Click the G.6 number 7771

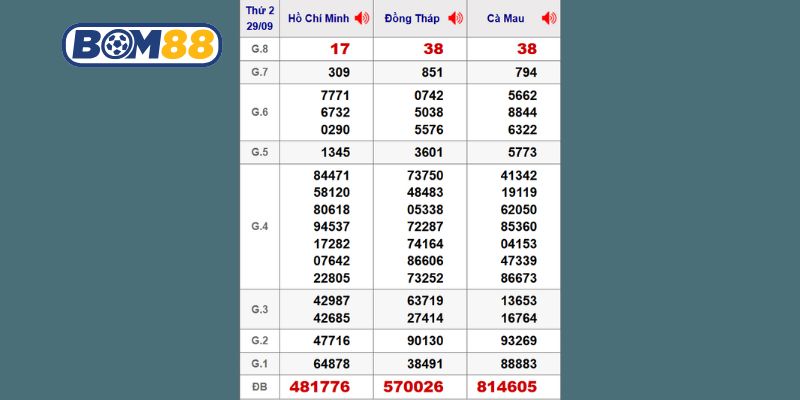[x=335, y=95]
